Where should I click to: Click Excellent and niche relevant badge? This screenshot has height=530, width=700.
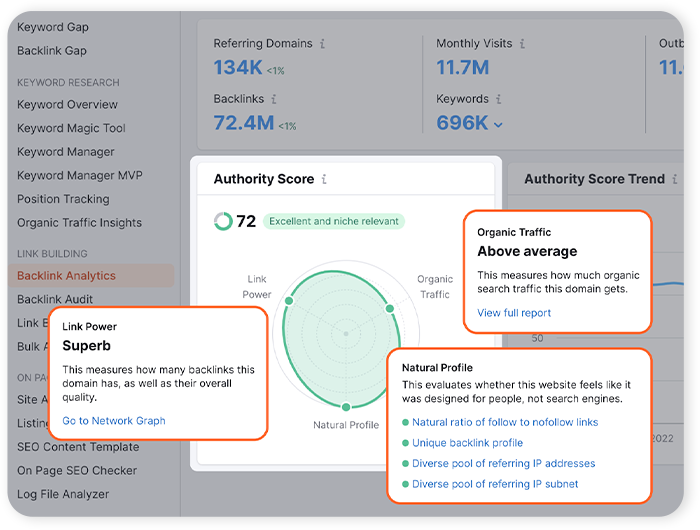[334, 221]
